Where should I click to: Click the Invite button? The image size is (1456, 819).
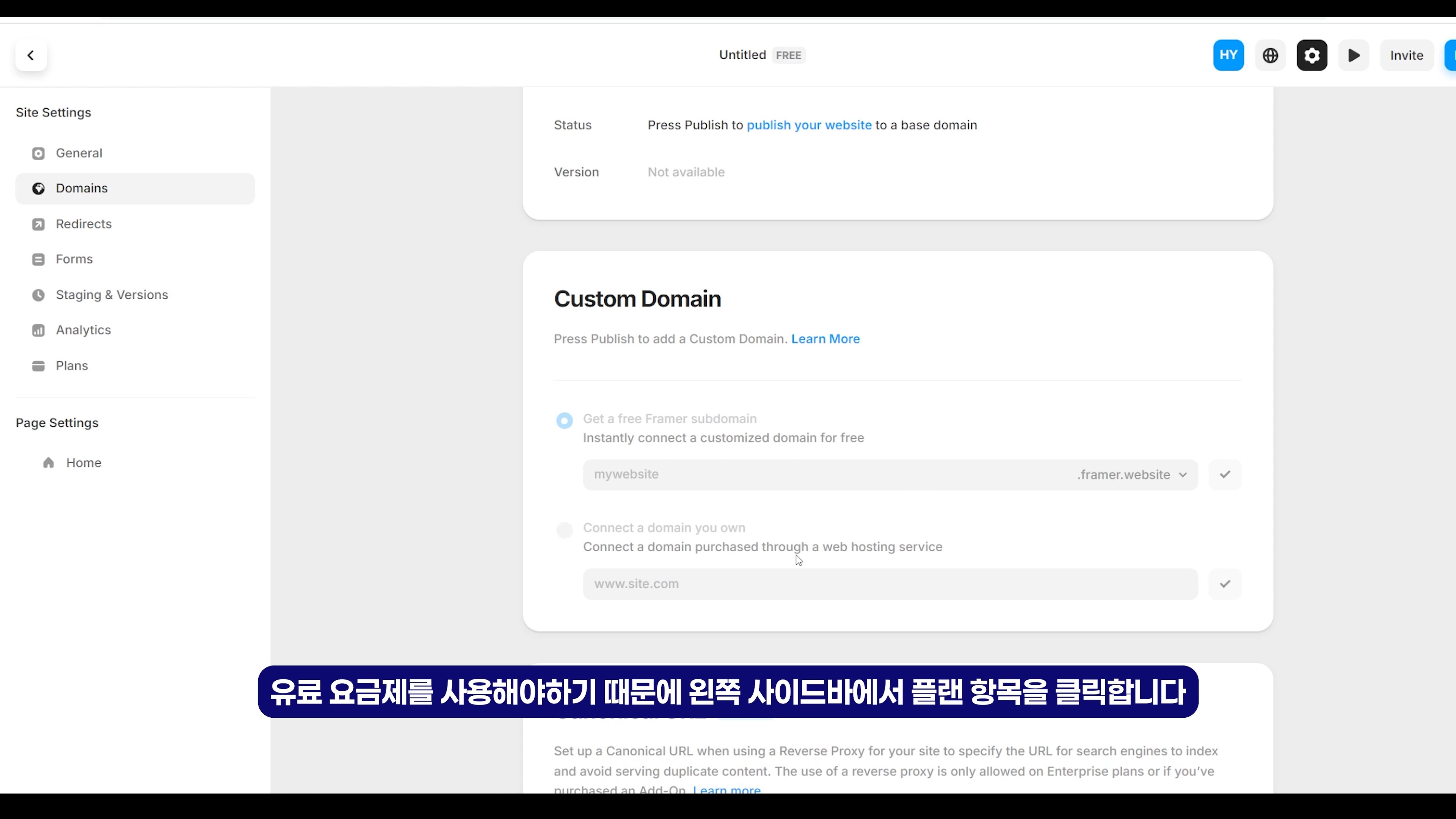[x=1406, y=55]
